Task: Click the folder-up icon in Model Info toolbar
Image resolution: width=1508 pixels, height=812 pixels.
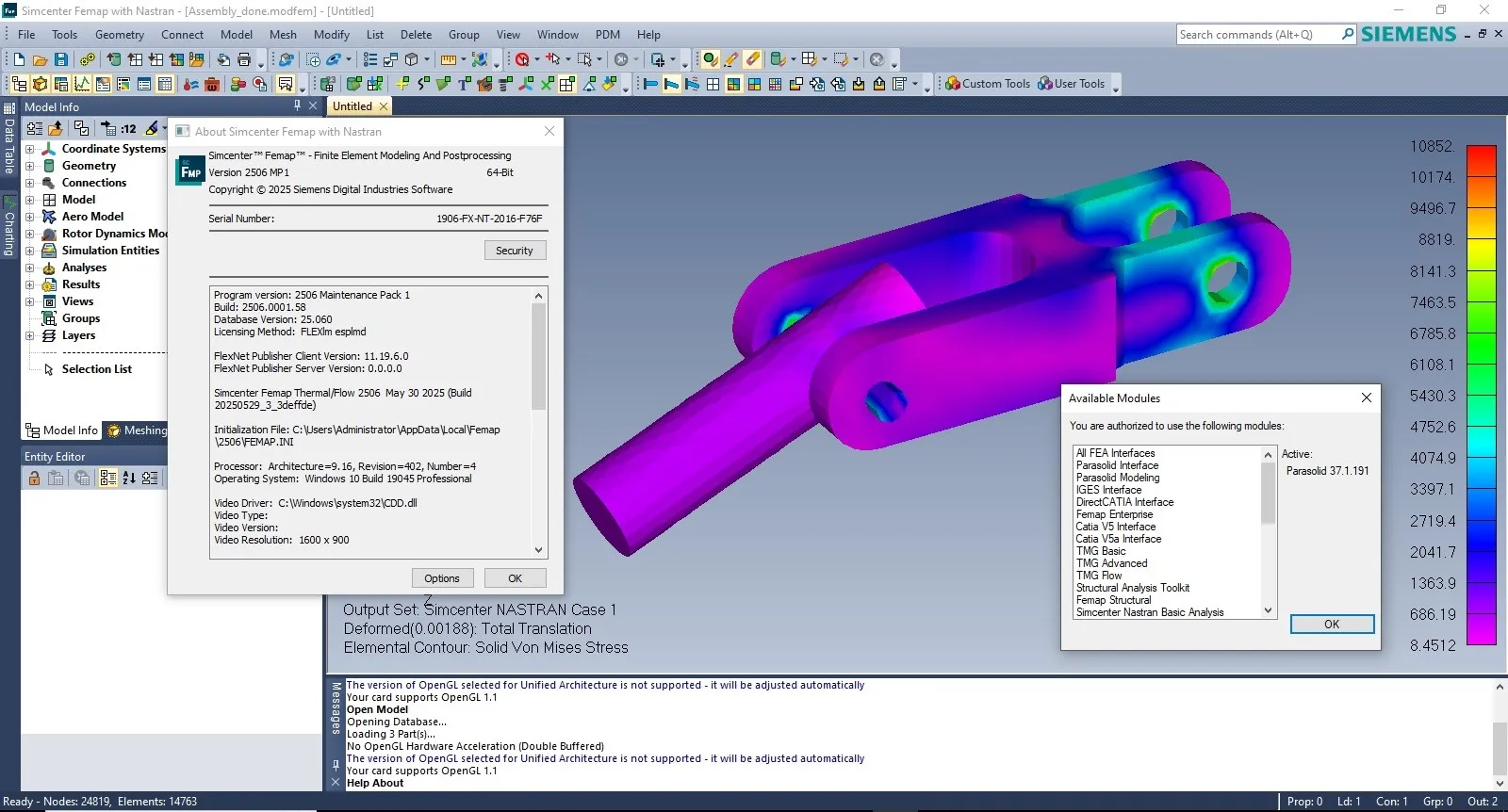Action: [x=56, y=128]
